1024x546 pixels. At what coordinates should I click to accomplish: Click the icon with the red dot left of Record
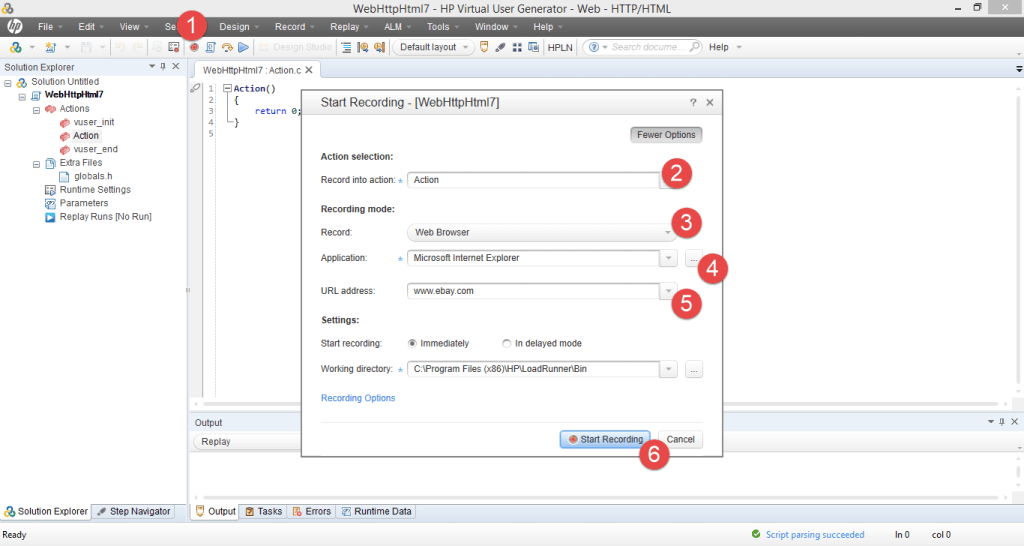[174, 47]
